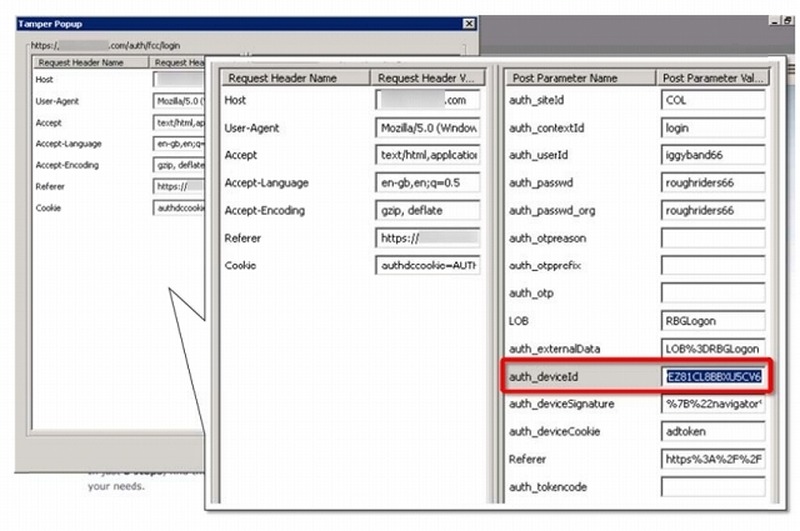This screenshot has width=800, height=531.
Task: Select the auth_externalData value field
Action: 713,348
